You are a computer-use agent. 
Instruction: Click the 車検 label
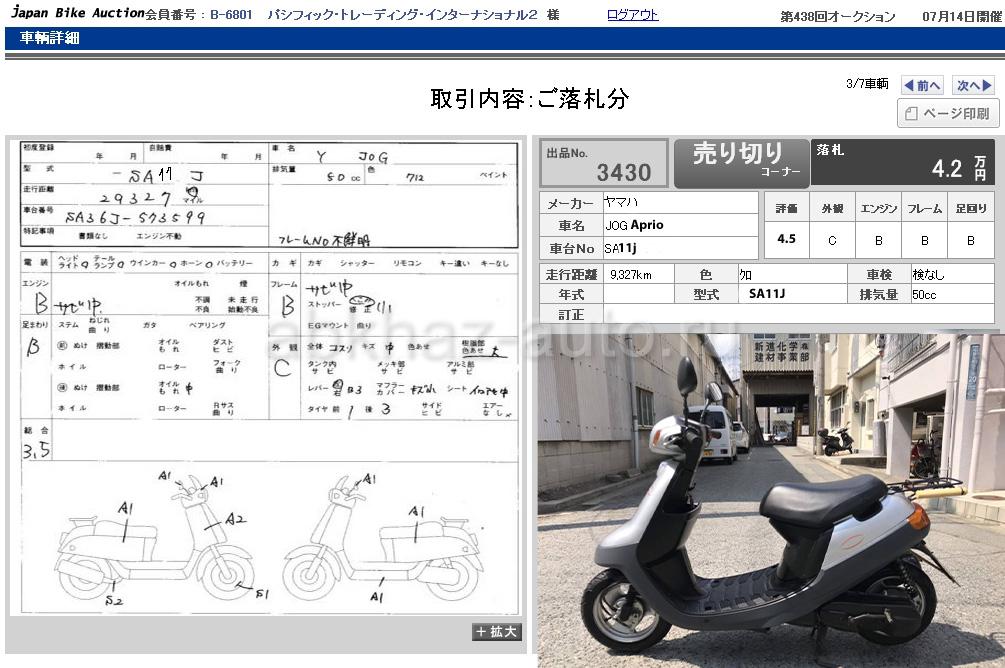pyautogui.click(x=879, y=274)
